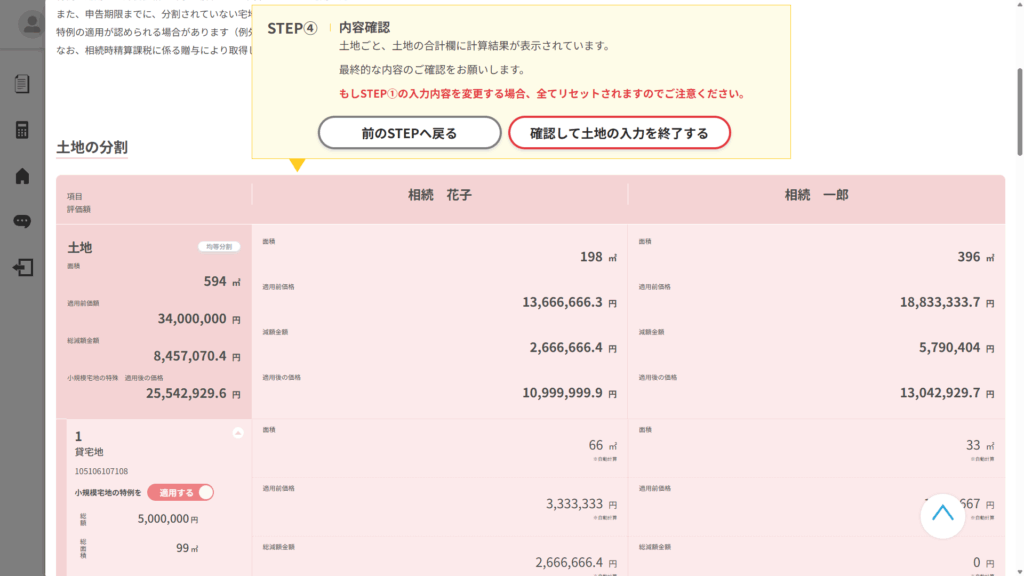Image resolution: width=1024 pixels, height=576 pixels.
Task: Click the scroll-to-top arrow button
Action: coord(942,514)
